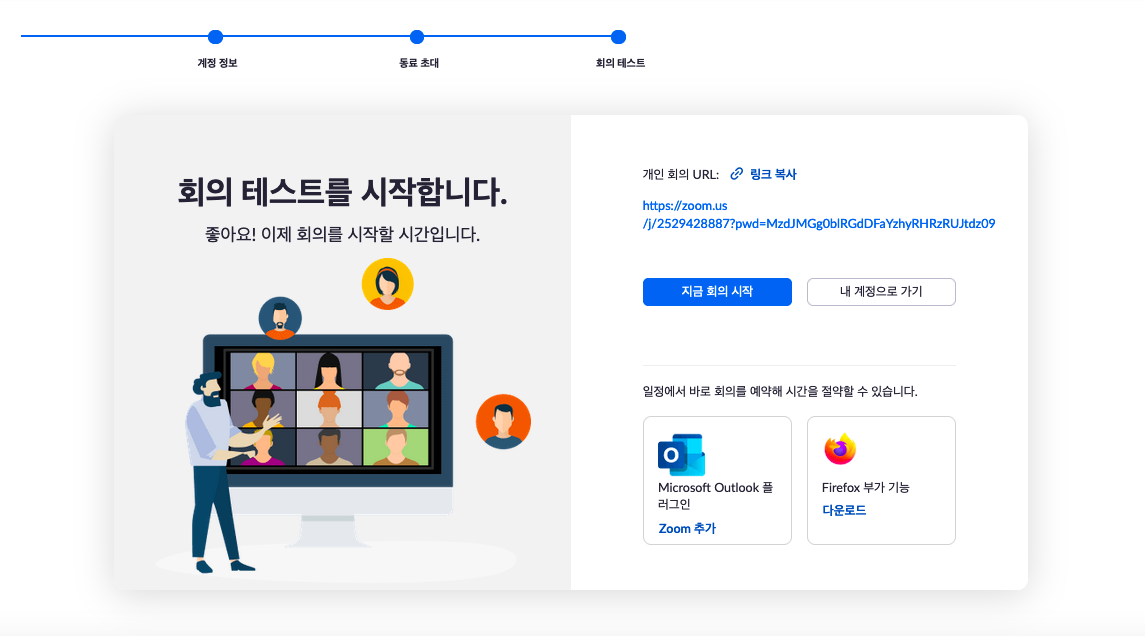The width and height of the screenshot is (1145, 636).
Task: Select the 동료 초대 step label
Action: click(418, 63)
